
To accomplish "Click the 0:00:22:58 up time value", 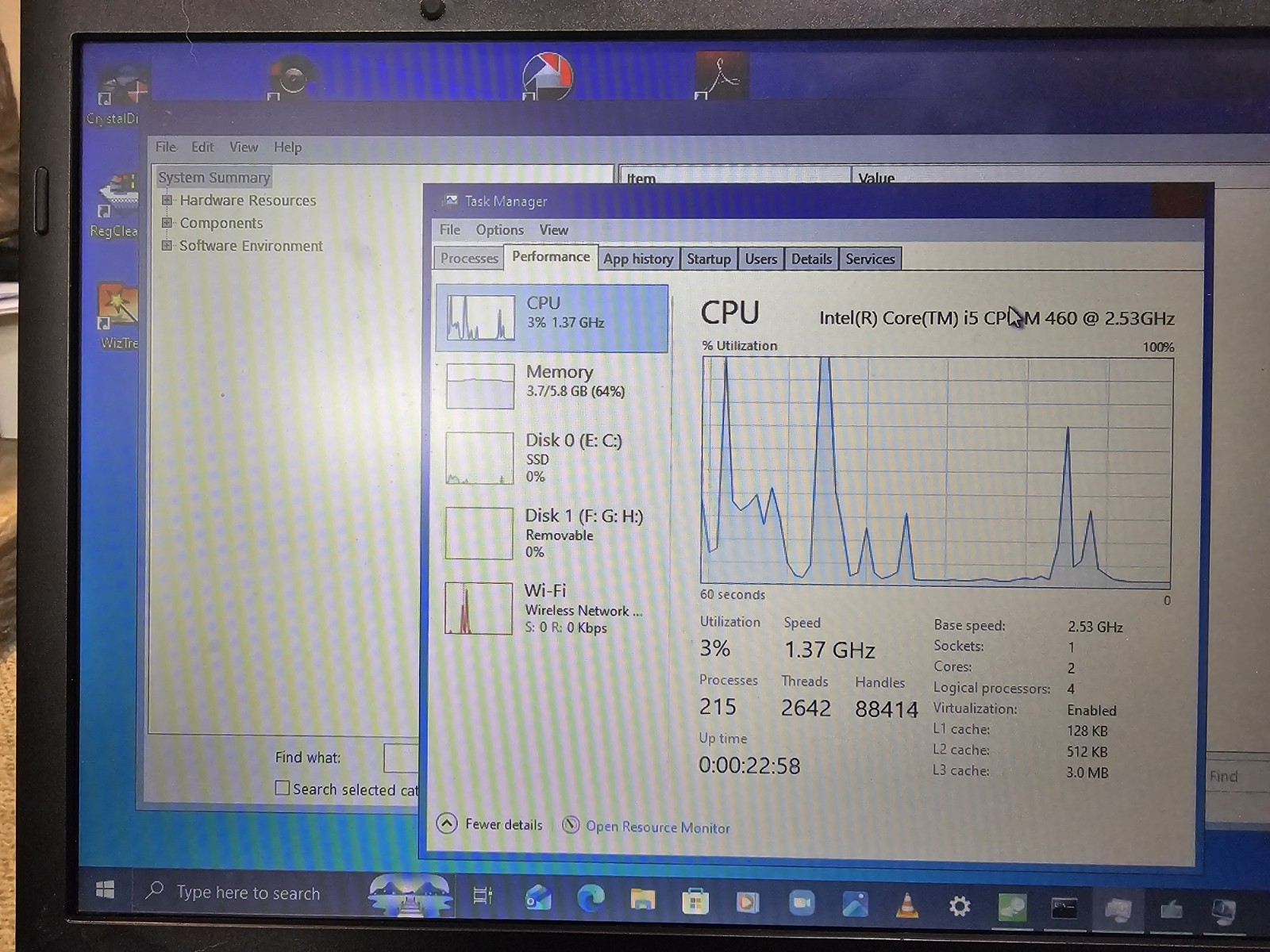I will (x=749, y=766).
